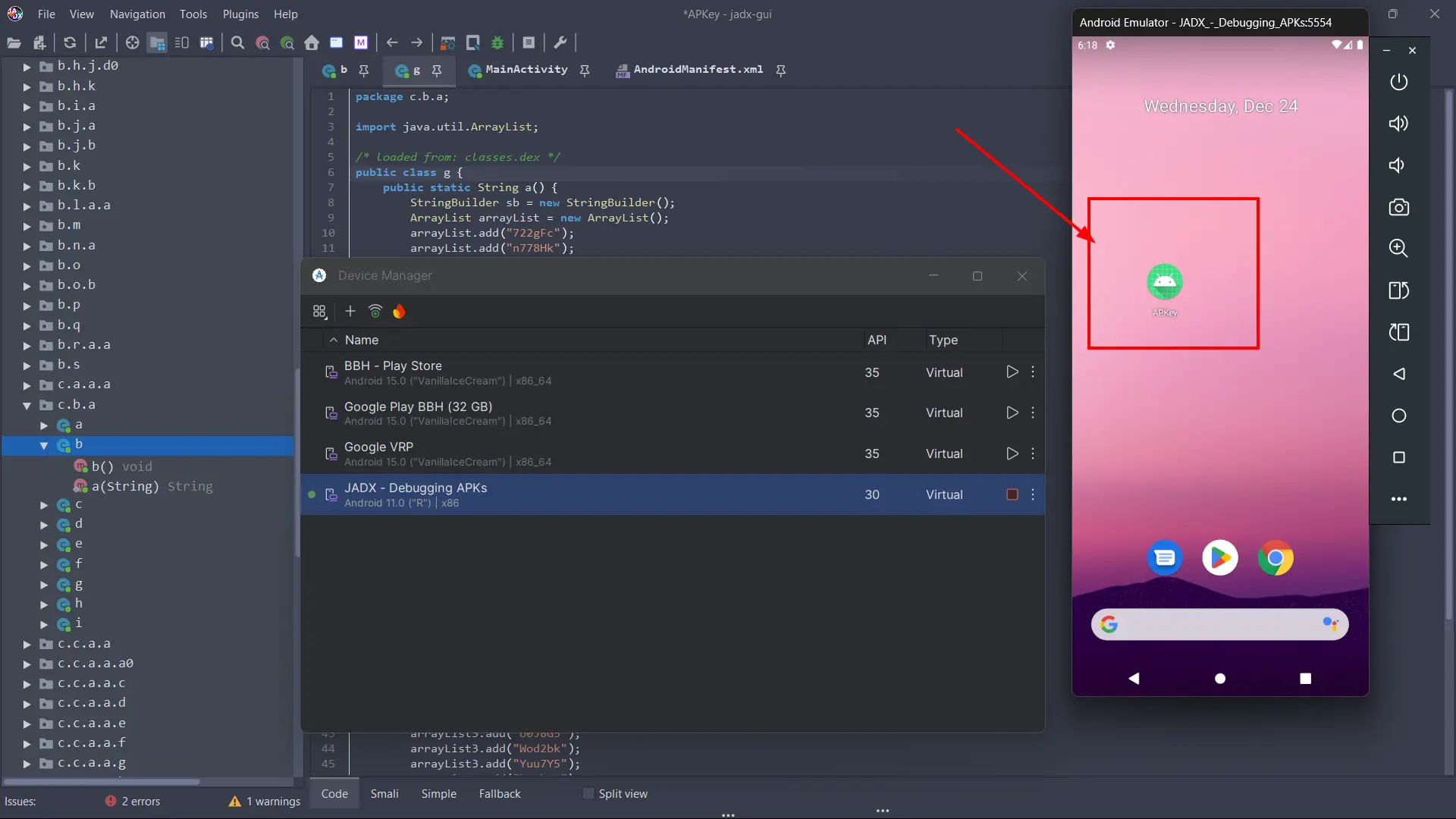The width and height of the screenshot is (1456, 819).
Task: Click the home start page icon
Action: pyautogui.click(x=312, y=43)
